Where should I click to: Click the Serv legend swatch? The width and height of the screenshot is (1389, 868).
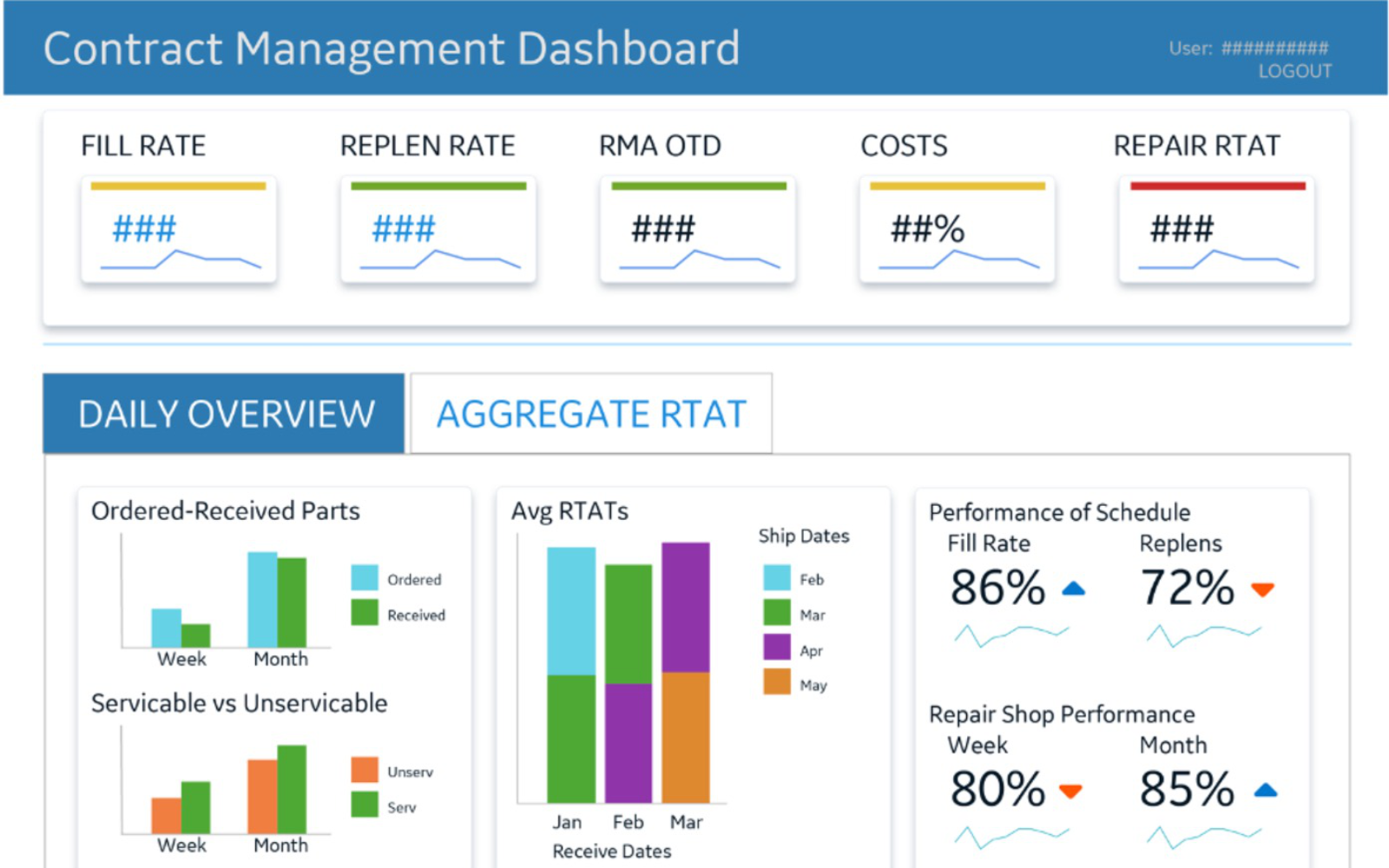(x=365, y=805)
